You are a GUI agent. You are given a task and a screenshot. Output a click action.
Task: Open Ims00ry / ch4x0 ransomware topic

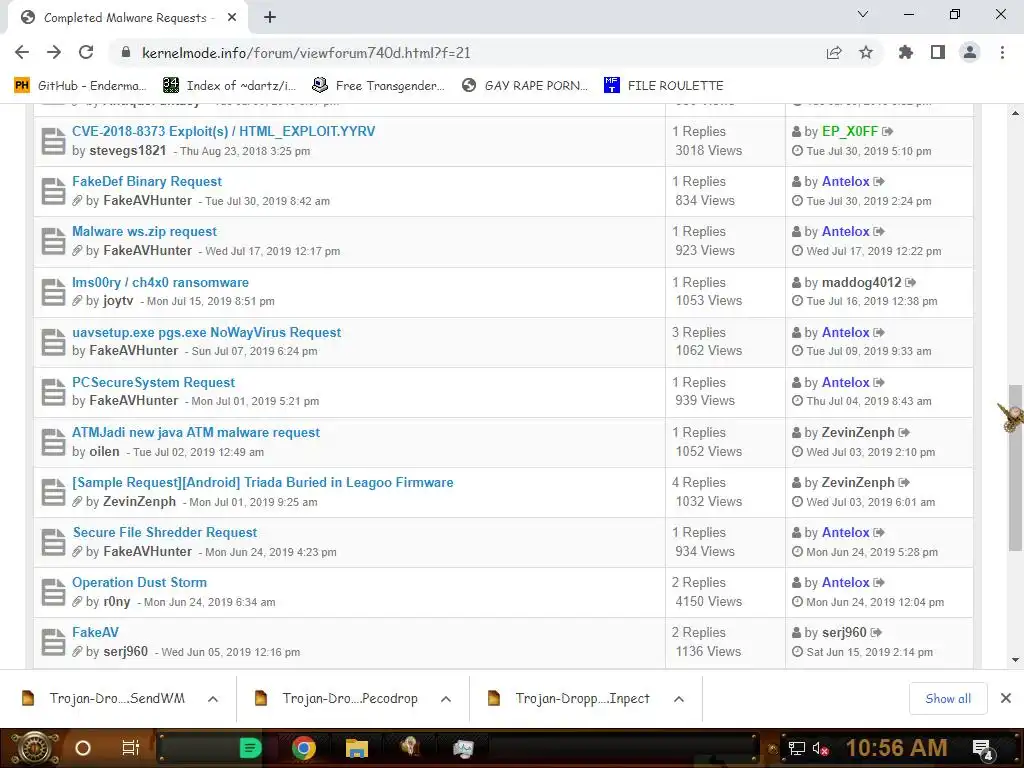160,282
